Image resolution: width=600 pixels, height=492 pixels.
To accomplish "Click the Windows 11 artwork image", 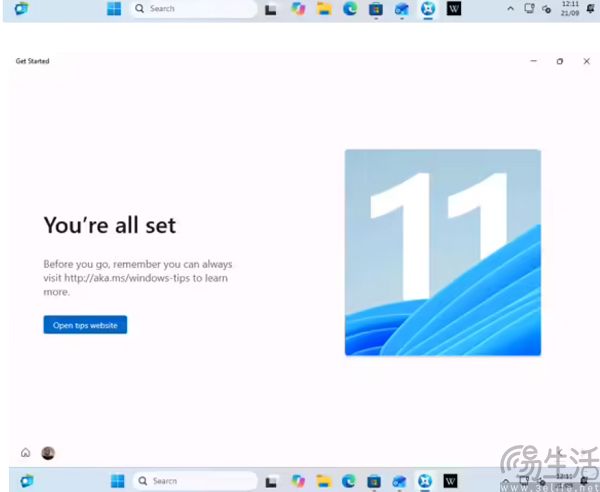I will (443, 253).
